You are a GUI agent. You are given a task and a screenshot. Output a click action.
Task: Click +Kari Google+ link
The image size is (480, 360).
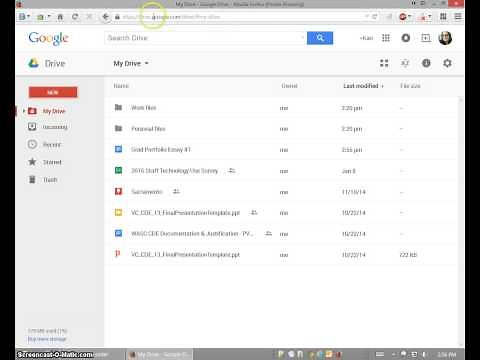coord(366,38)
